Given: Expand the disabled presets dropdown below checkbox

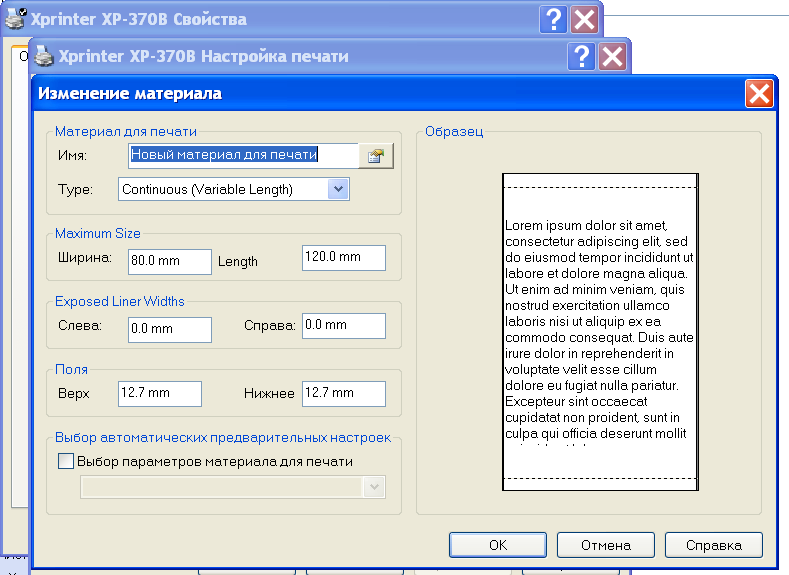Looking at the screenshot, I should tap(375, 486).
